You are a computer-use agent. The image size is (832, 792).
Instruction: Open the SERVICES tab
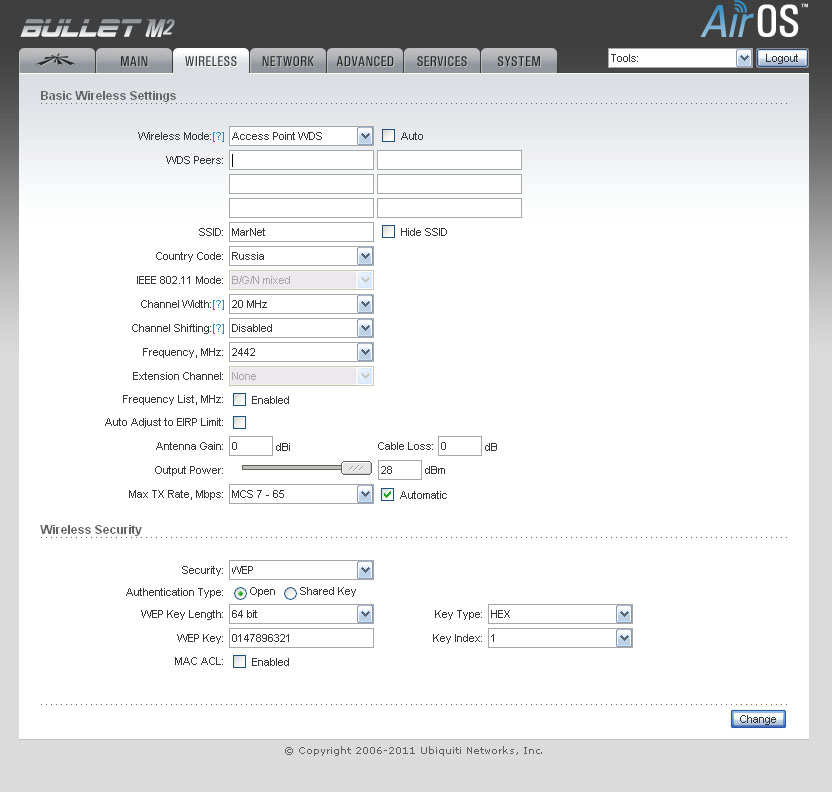[x=441, y=60]
